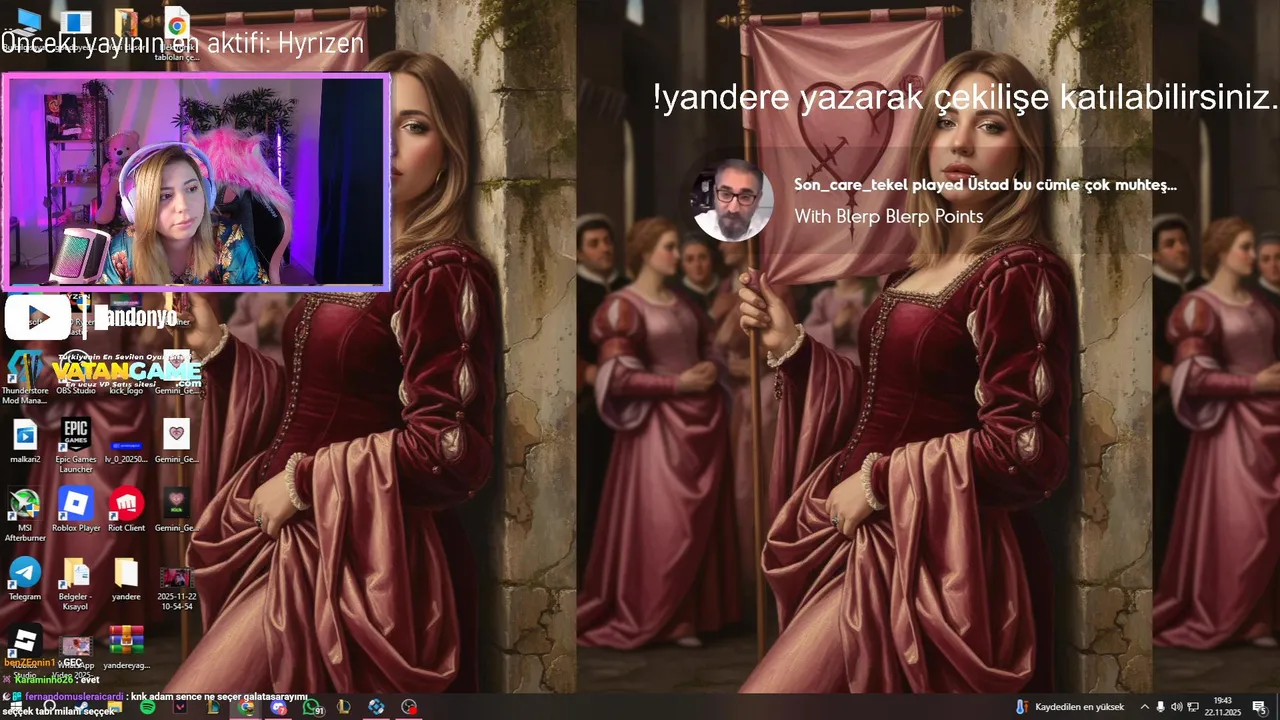Open the network icon in system tray
Image resolution: width=1280 pixels, height=720 pixels.
1193,707
